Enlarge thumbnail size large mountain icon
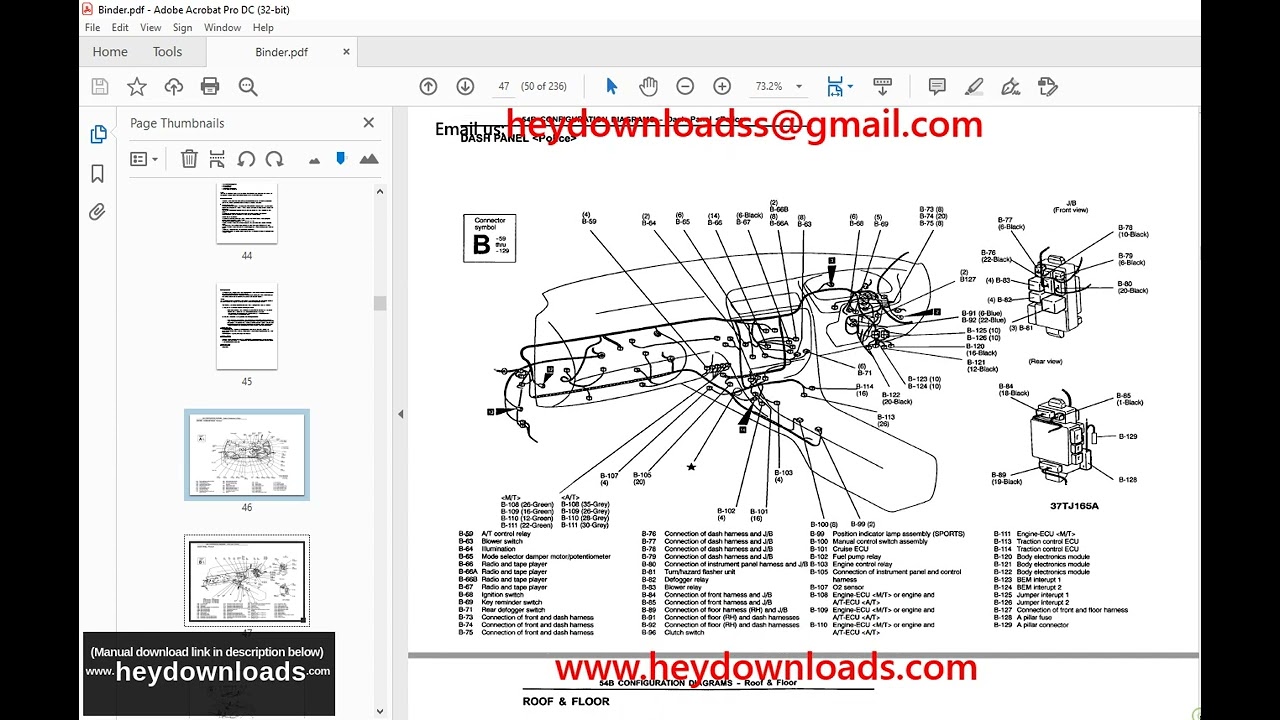 click(369, 159)
